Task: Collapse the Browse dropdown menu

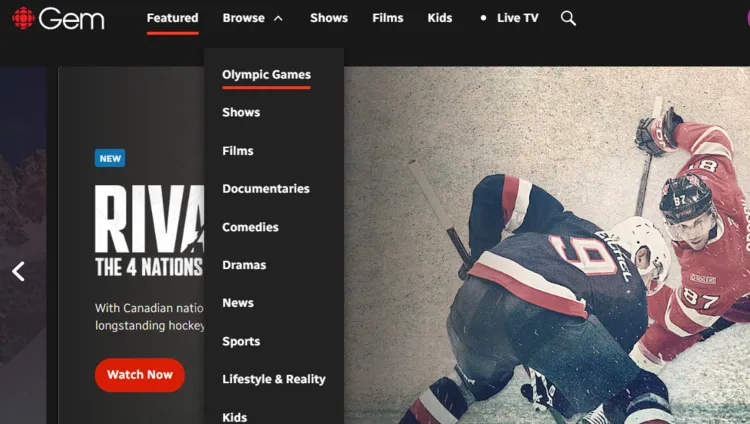Action: tap(253, 18)
